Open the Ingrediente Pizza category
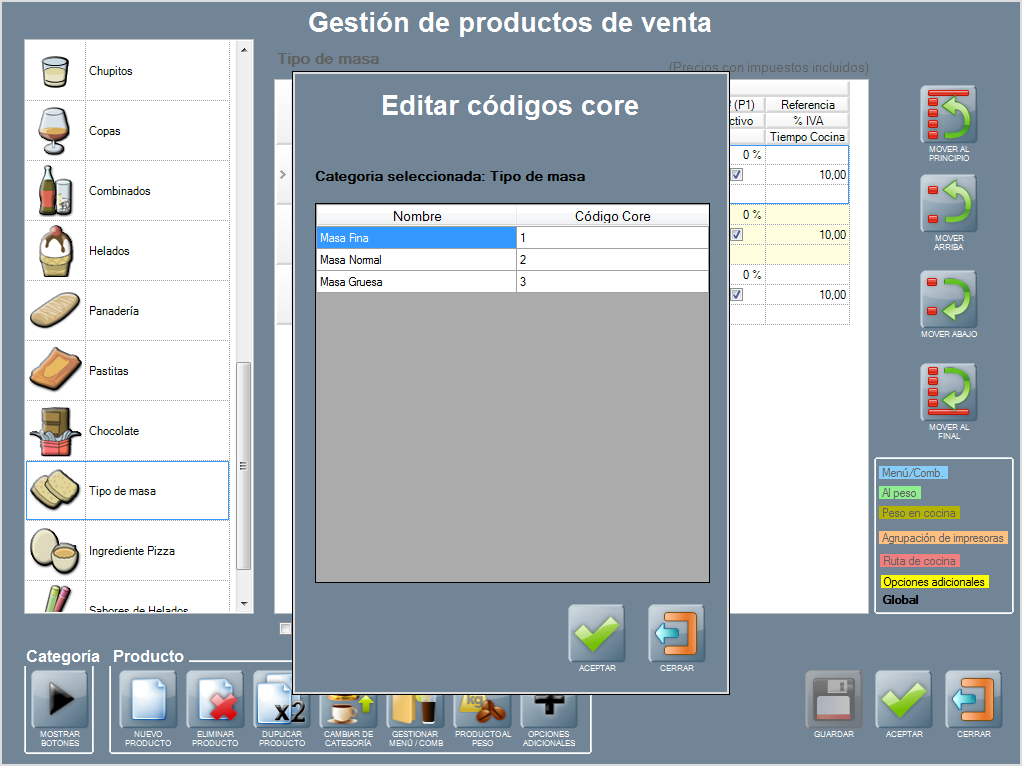The image size is (1022, 766). 127,551
